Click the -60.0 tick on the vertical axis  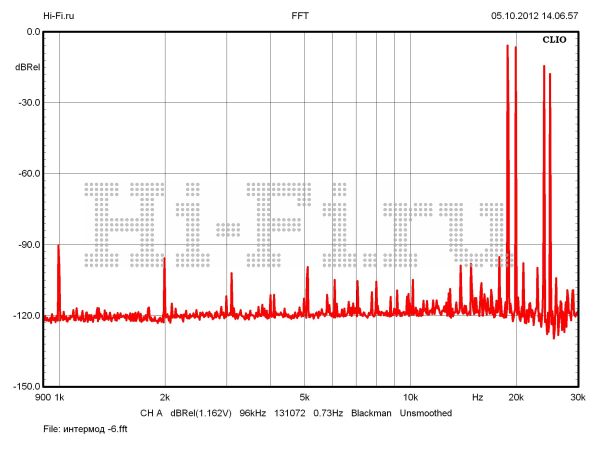[x=27, y=173]
